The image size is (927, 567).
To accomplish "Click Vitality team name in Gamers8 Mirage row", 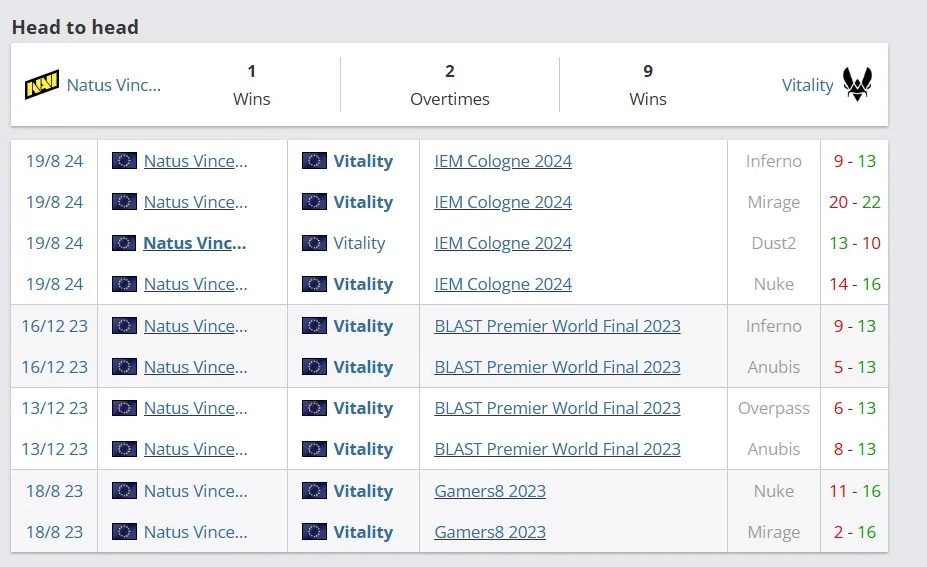I will (363, 532).
